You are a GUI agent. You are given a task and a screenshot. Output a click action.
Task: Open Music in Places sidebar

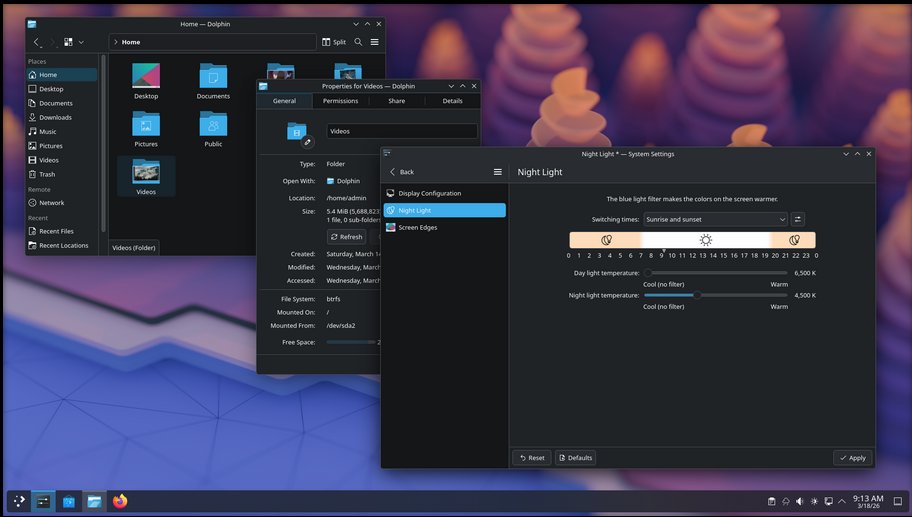coord(62,131)
